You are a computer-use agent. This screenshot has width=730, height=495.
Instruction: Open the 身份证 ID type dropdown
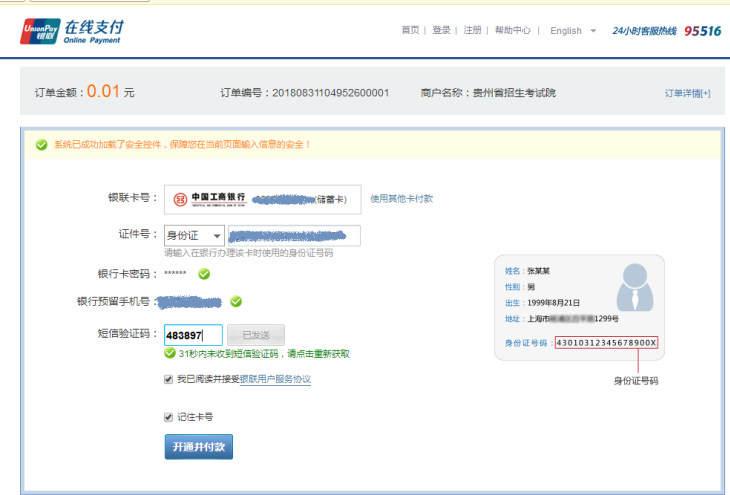[x=194, y=236]
